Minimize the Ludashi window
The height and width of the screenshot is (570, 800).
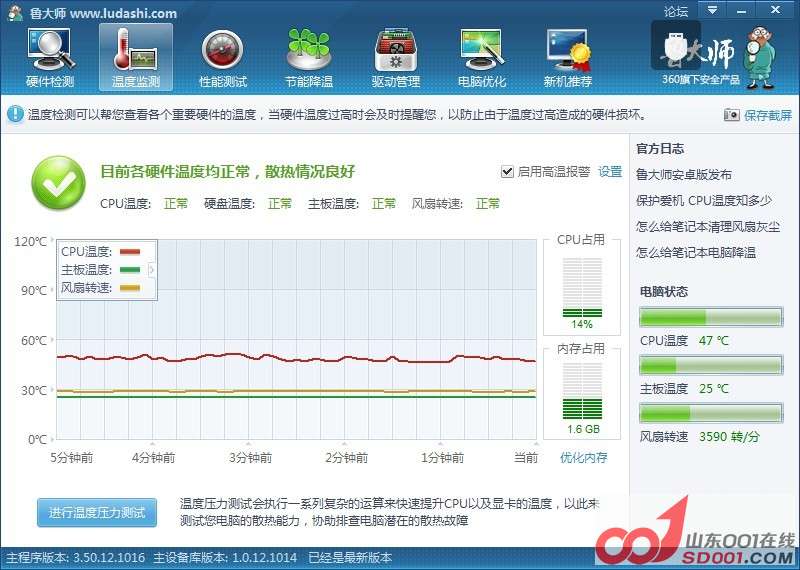pyautogui.click(x=741, y=10)
